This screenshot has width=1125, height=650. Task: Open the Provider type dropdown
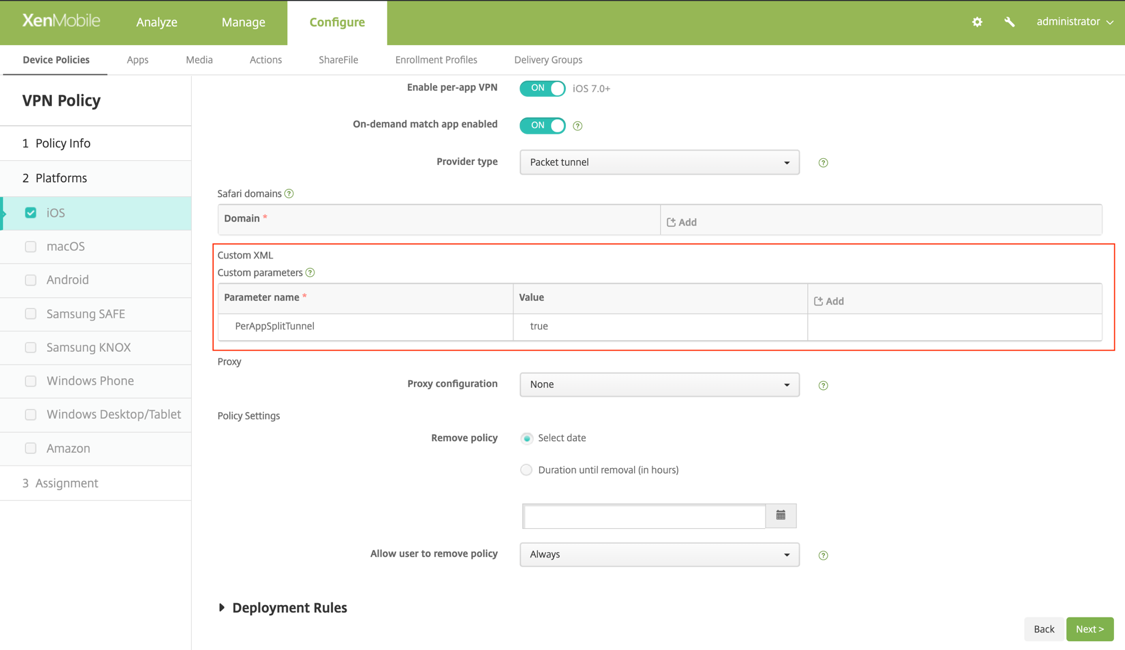coord(659,162)
